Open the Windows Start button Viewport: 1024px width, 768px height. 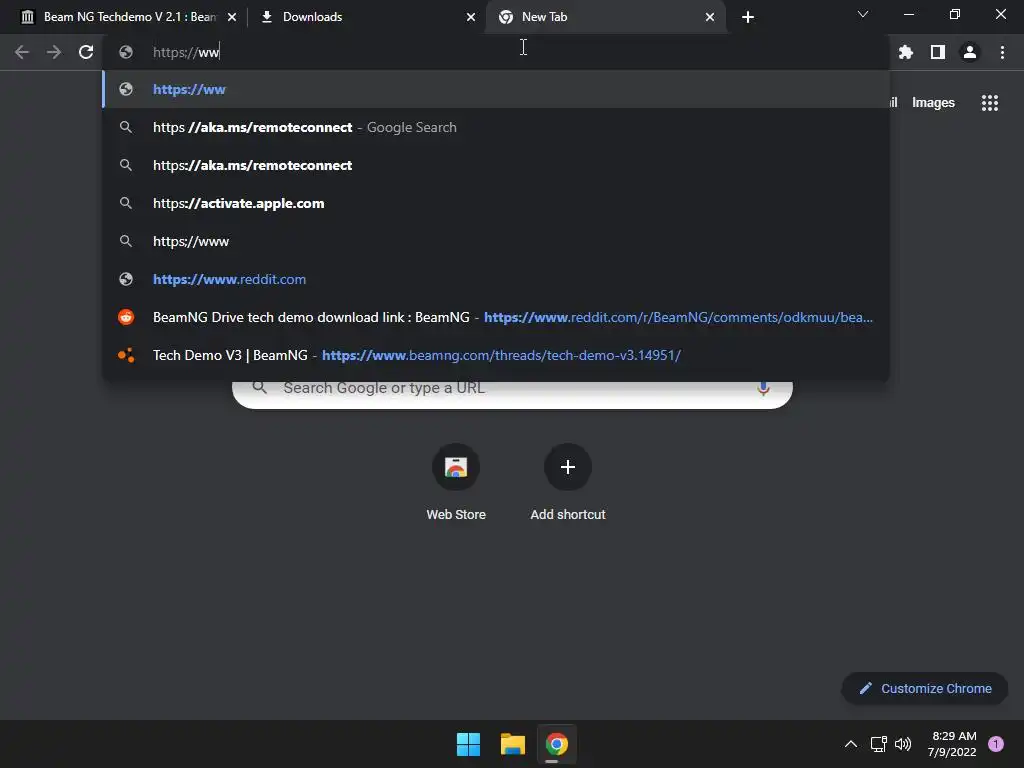[468, 744]
